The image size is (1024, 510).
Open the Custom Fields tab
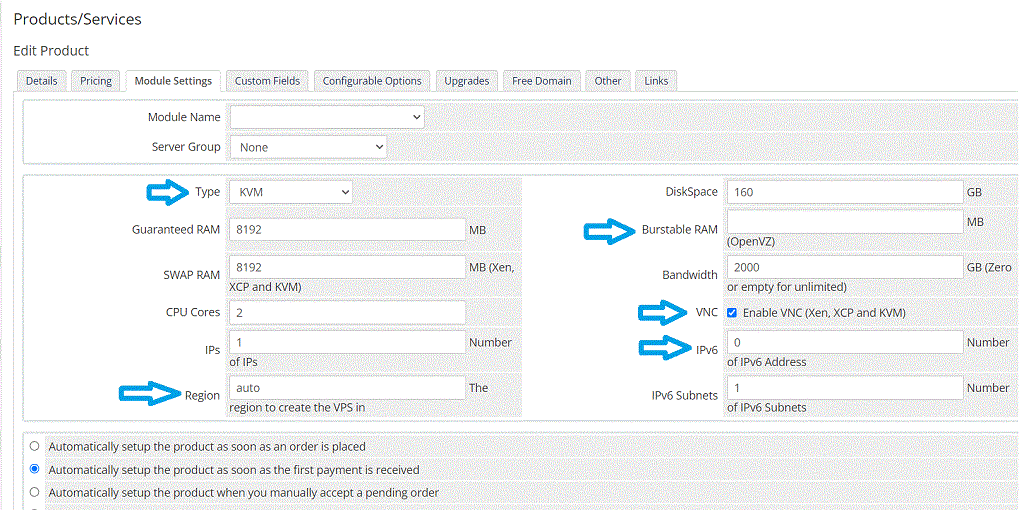click(267, 81)
